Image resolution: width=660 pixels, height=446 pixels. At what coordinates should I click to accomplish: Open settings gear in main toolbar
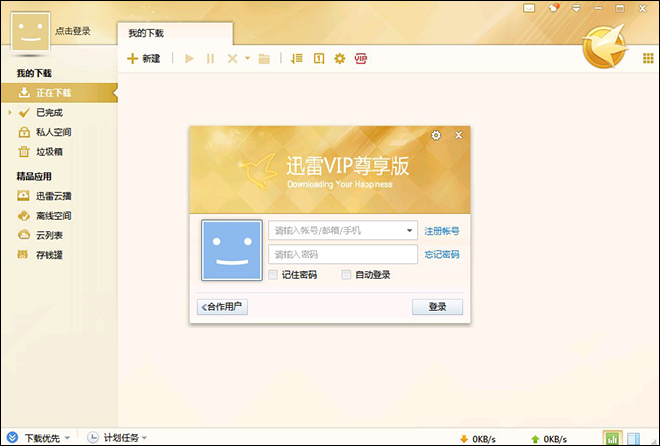pyautogui.click(x=340, y=58)
